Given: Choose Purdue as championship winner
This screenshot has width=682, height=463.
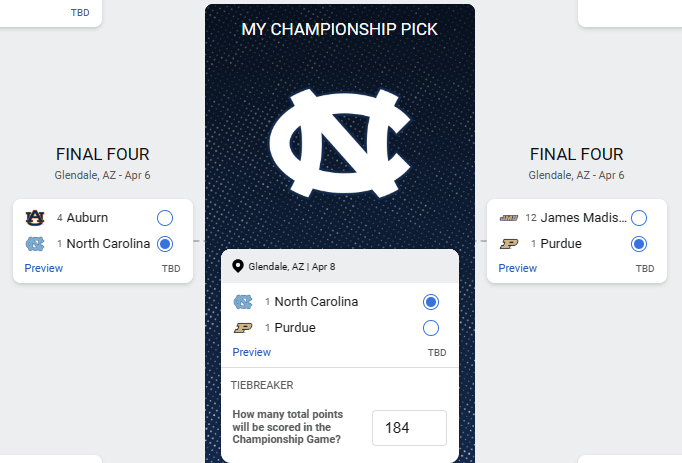Looking at the screenshot, I should pyautogui.click(x=431, y=328).
